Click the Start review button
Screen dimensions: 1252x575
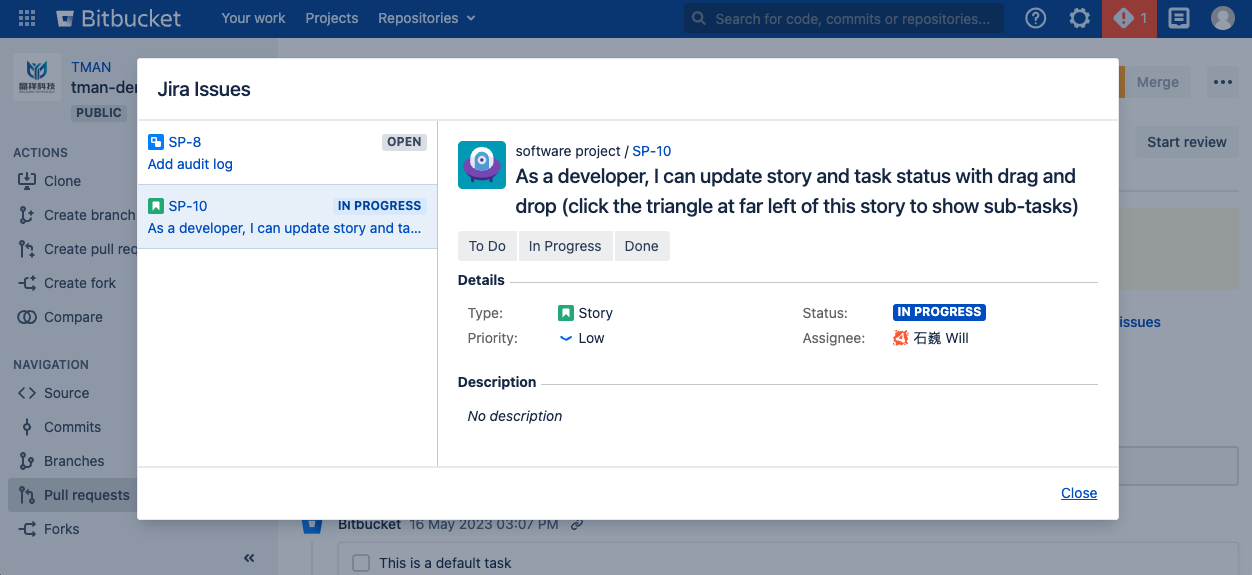(1187, 142)
